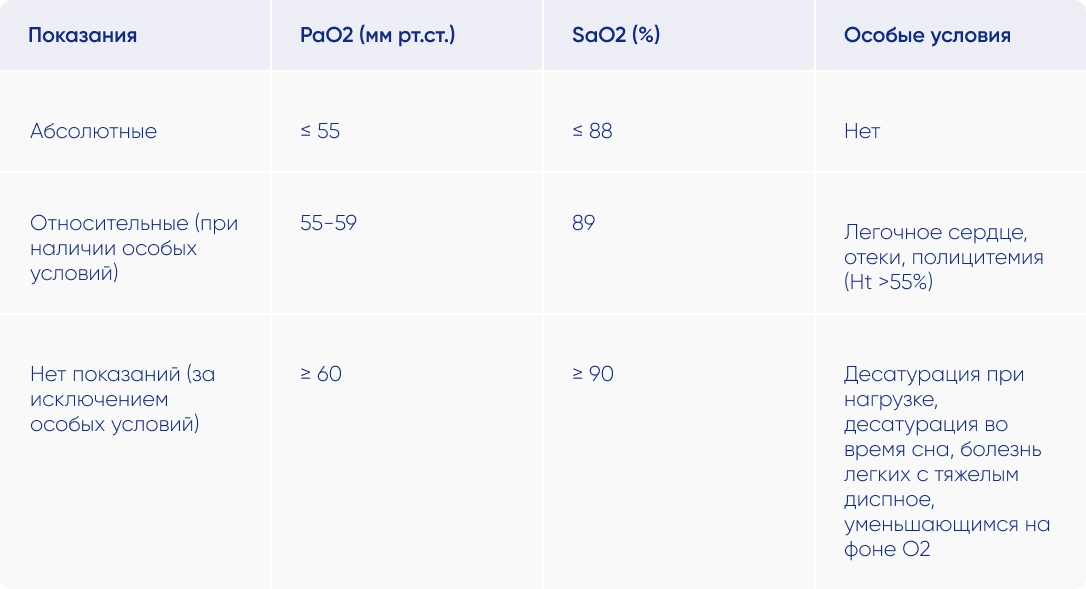Click the "≥ 60" PaO2 cell
Image resolution: width=1086 pixels, height=589 pixels.
point(320,374)
